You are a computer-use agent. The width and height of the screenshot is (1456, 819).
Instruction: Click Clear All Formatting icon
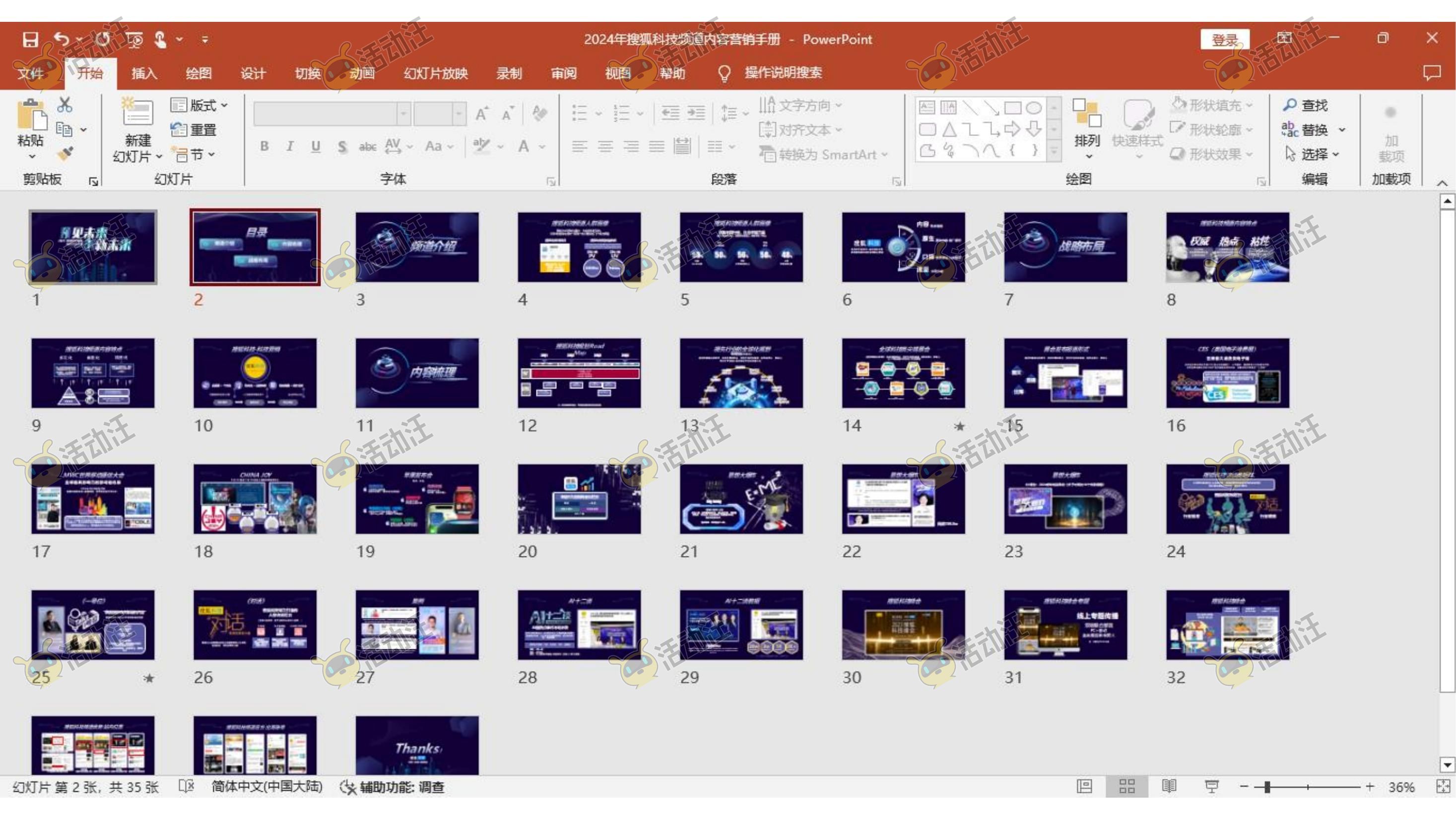pyautogui.click(x=539, y=114)
